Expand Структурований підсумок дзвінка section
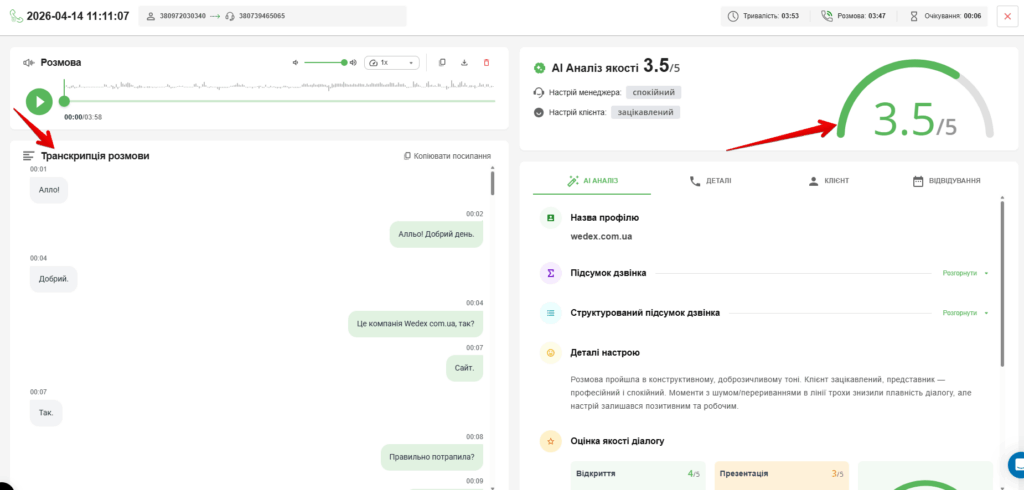1024x490 pixels. 965,313
